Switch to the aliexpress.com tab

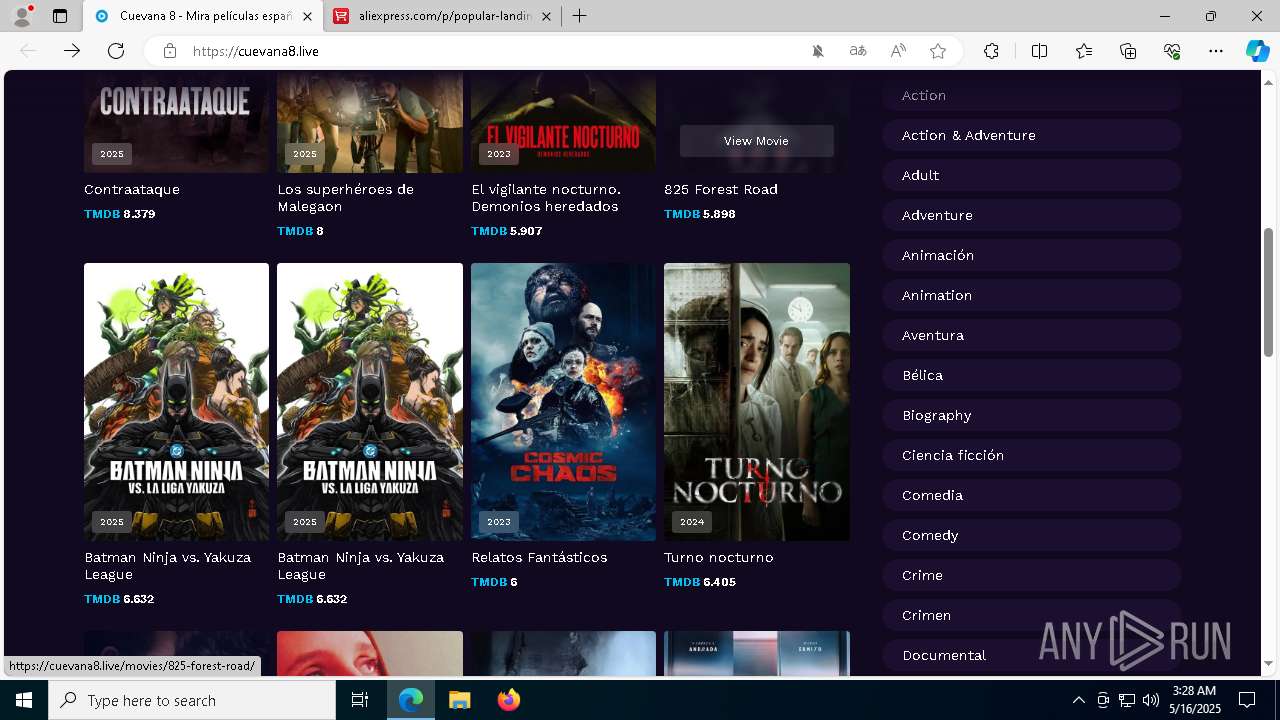pos(443,16)
